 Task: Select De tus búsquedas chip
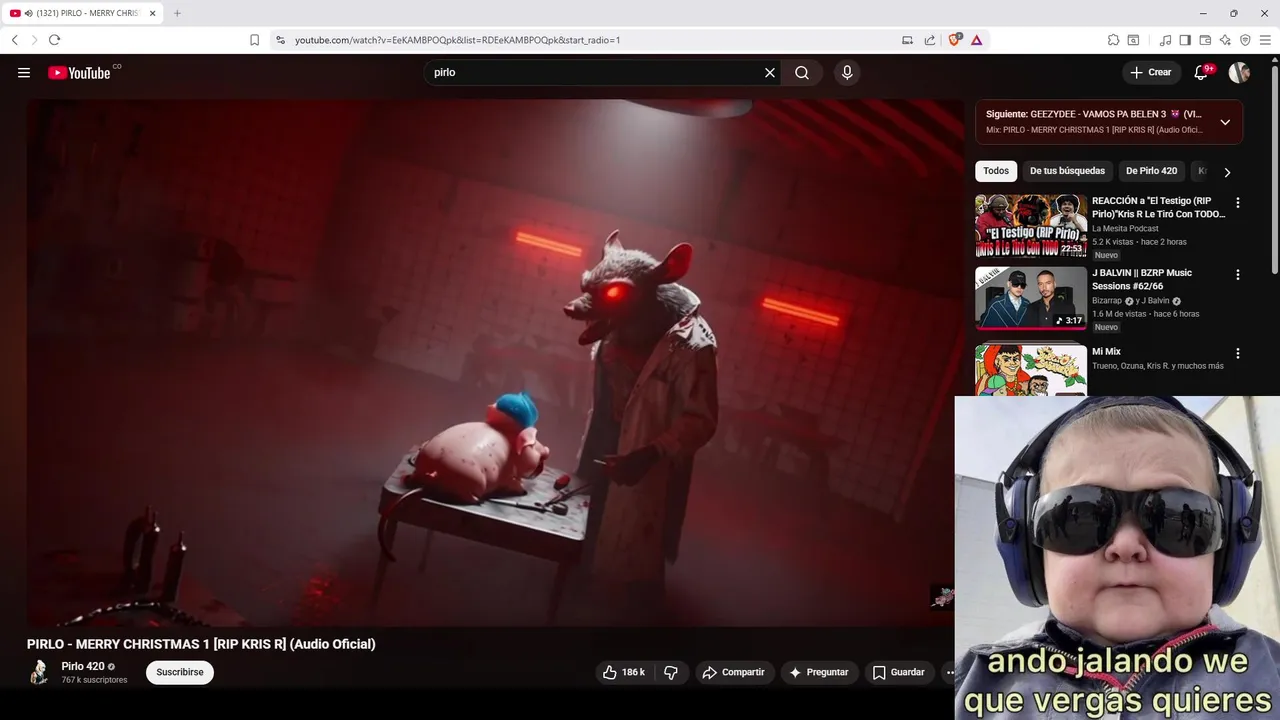(1067, 171)
